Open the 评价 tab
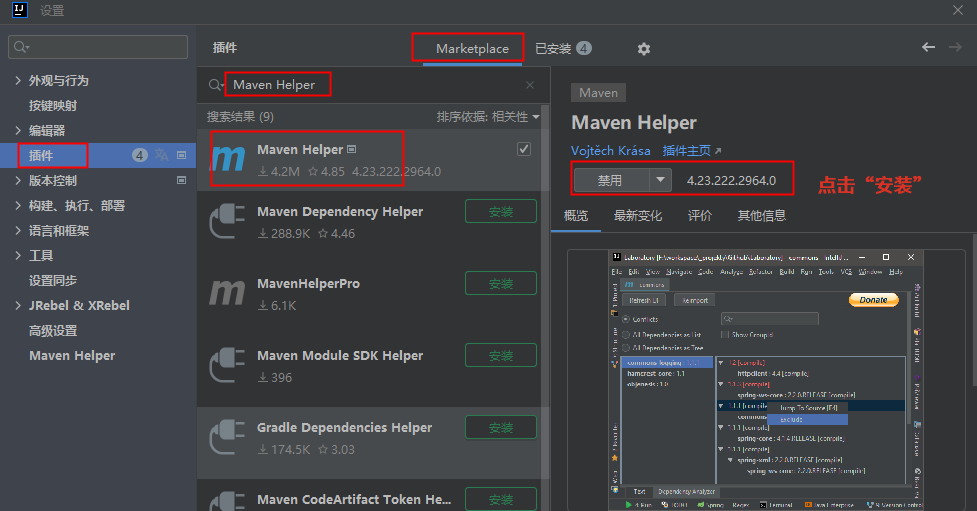 (x=700, y=216)
